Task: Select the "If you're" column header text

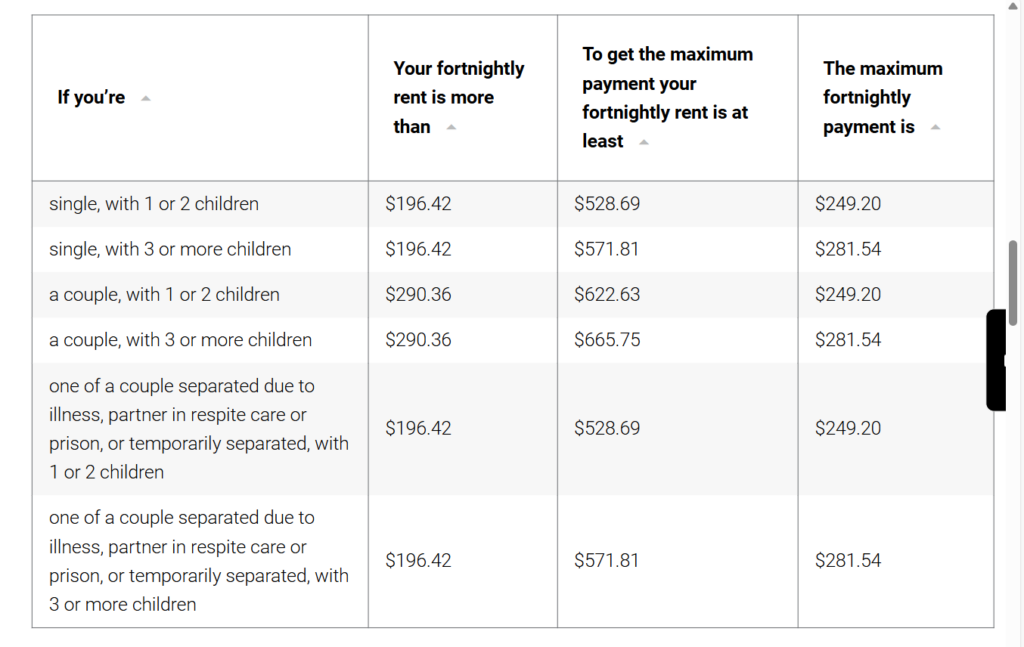Action: coord(91,97)
